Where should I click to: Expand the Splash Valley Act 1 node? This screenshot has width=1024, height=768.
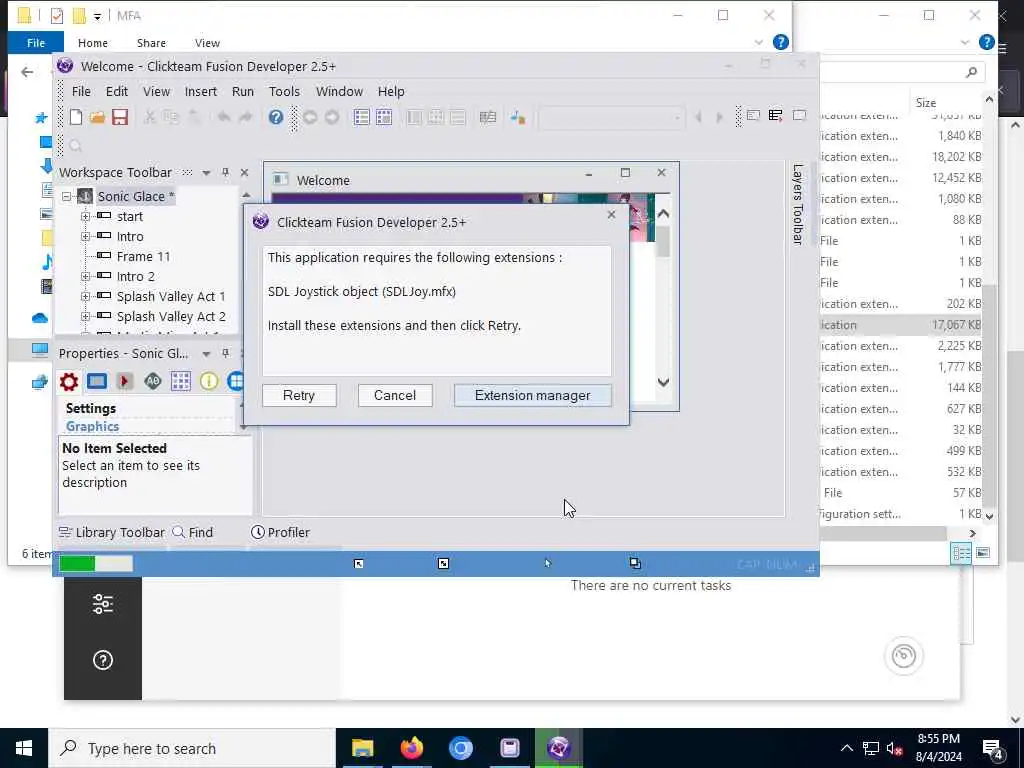(x=85, y=296)
